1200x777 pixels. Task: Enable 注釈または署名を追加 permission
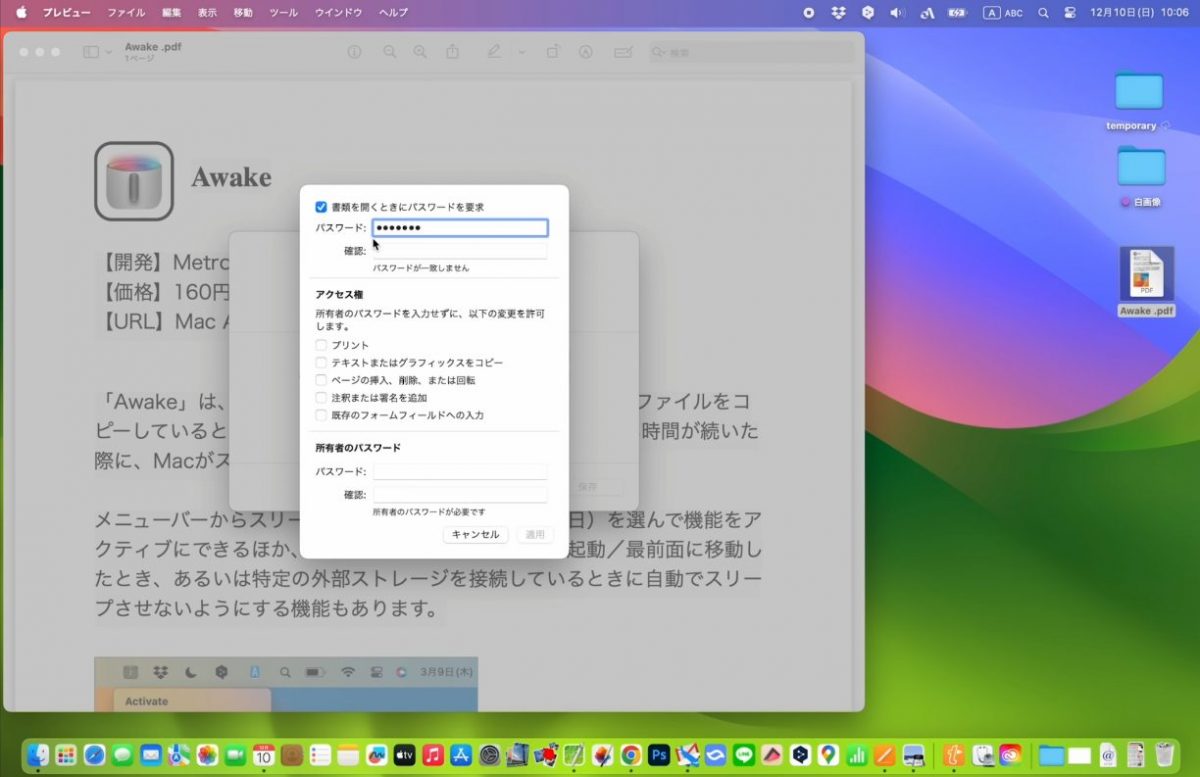click(321, 397)
